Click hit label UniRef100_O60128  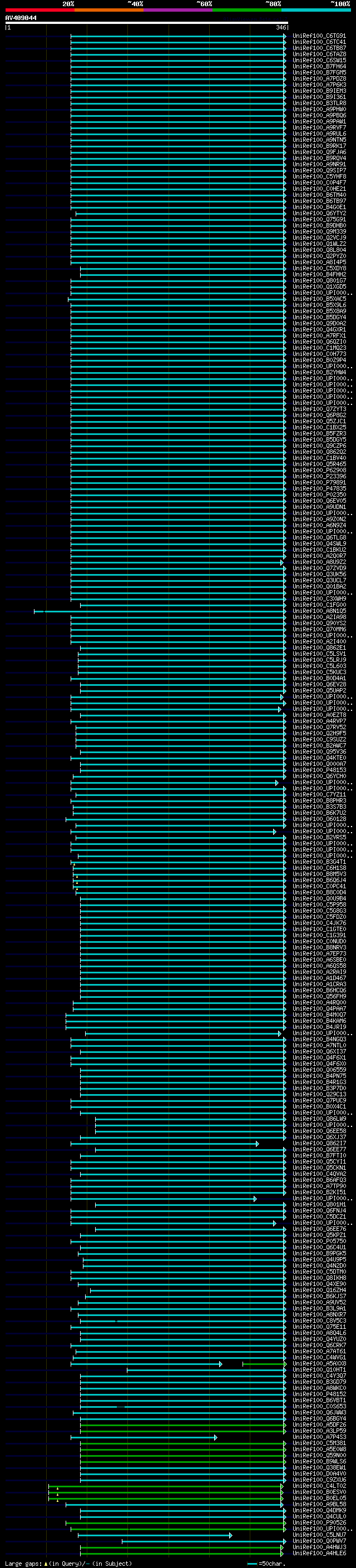[319, 819]
